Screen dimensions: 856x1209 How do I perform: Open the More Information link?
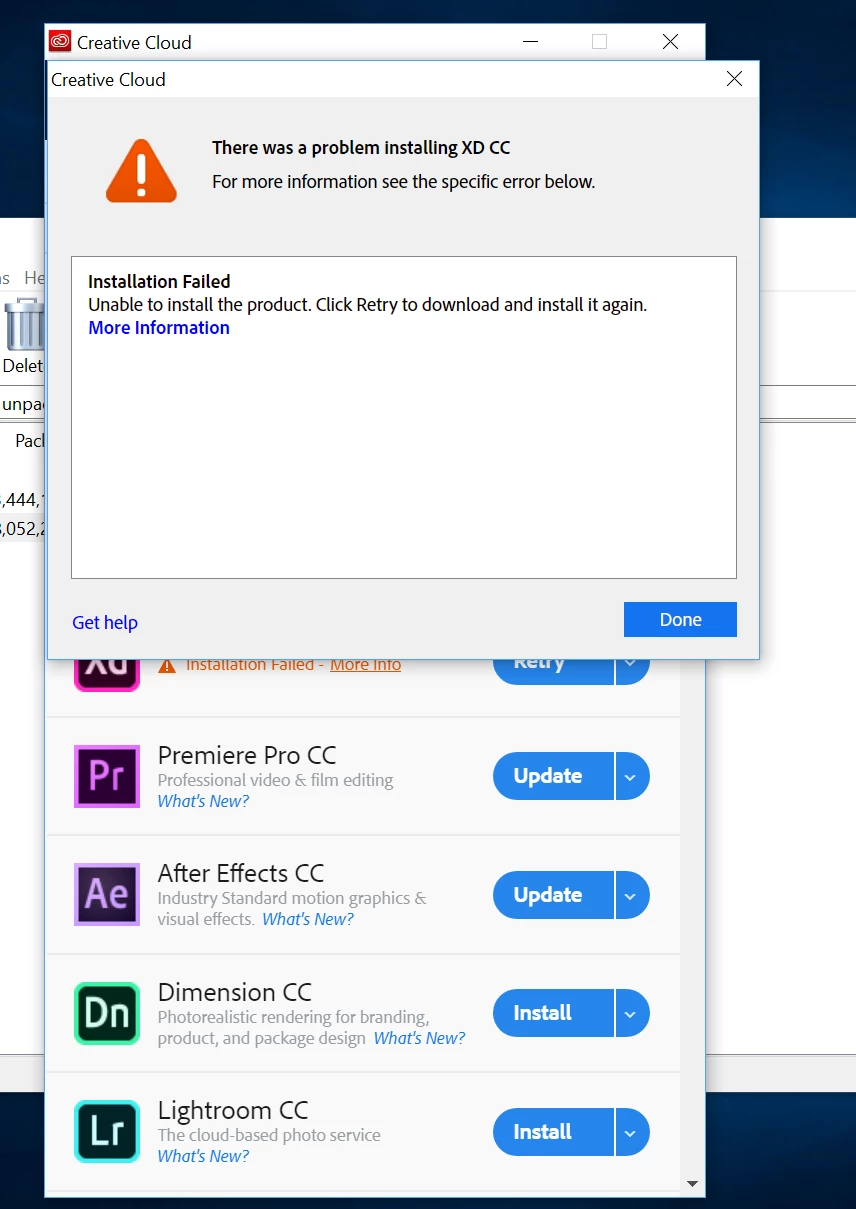tap(159, 328)
